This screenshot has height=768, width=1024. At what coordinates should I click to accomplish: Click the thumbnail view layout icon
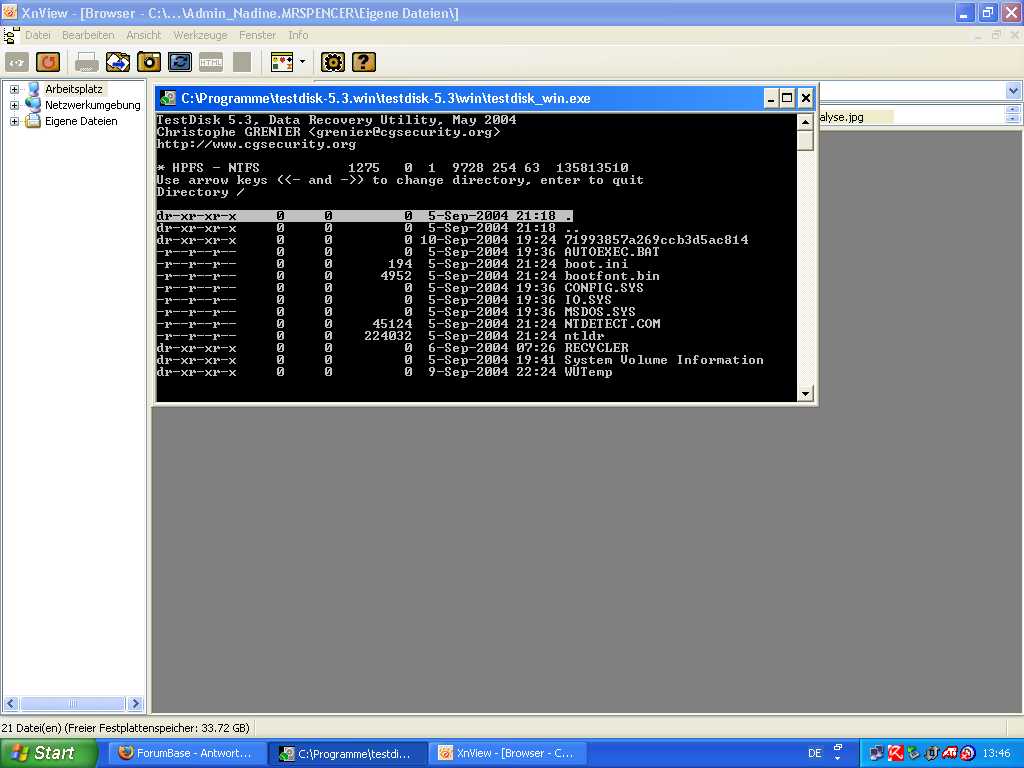click(x=282, y=62)
